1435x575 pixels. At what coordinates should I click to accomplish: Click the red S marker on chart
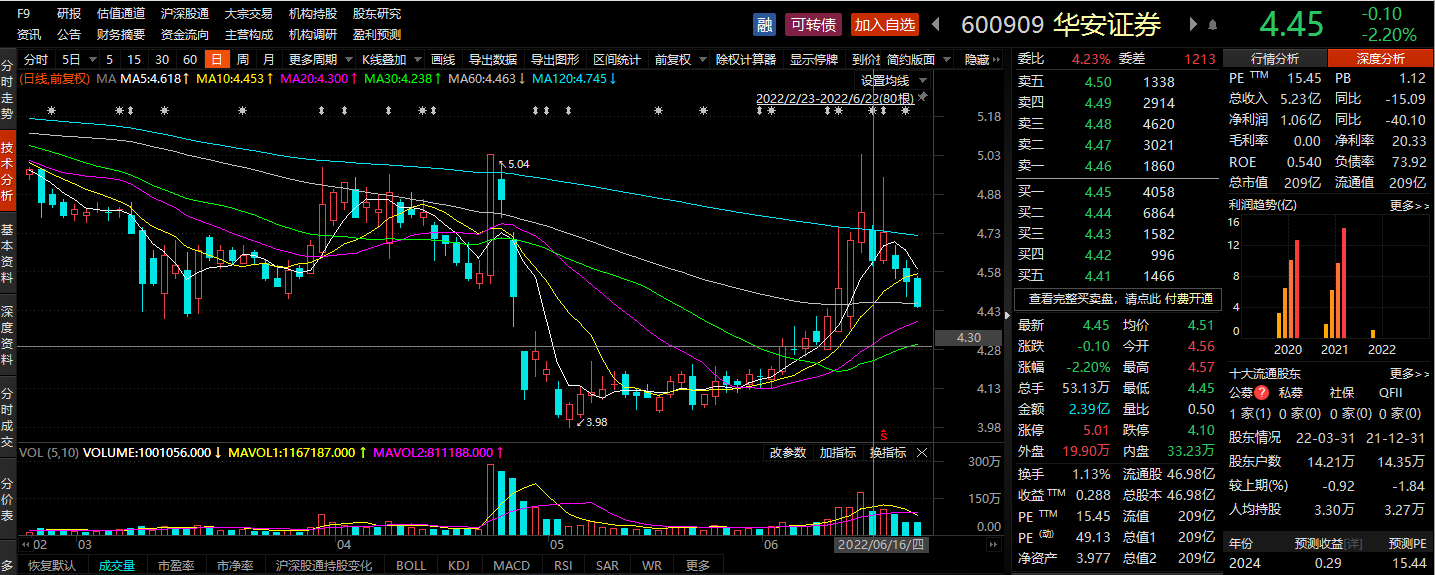coord(884,434)
